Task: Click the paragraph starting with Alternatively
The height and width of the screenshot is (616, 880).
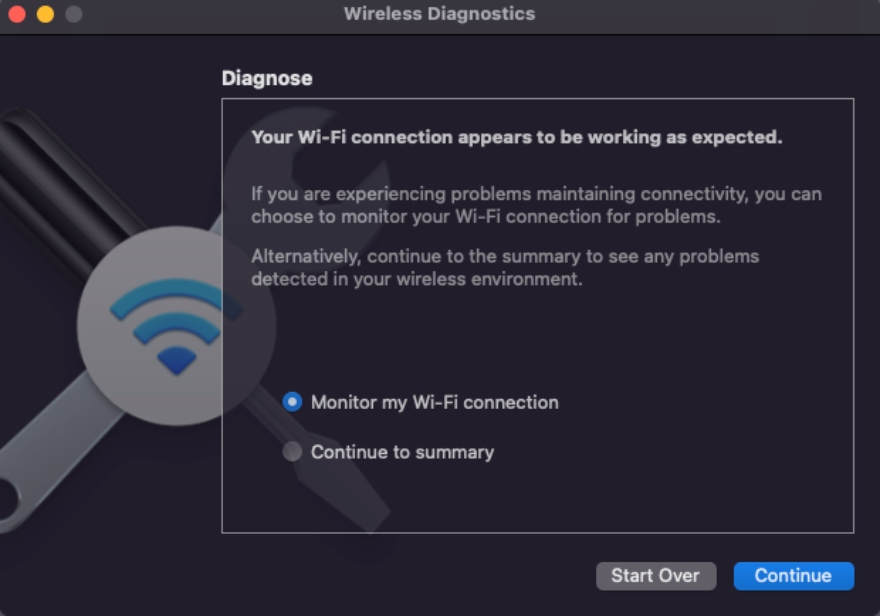Action: [505, 267]
